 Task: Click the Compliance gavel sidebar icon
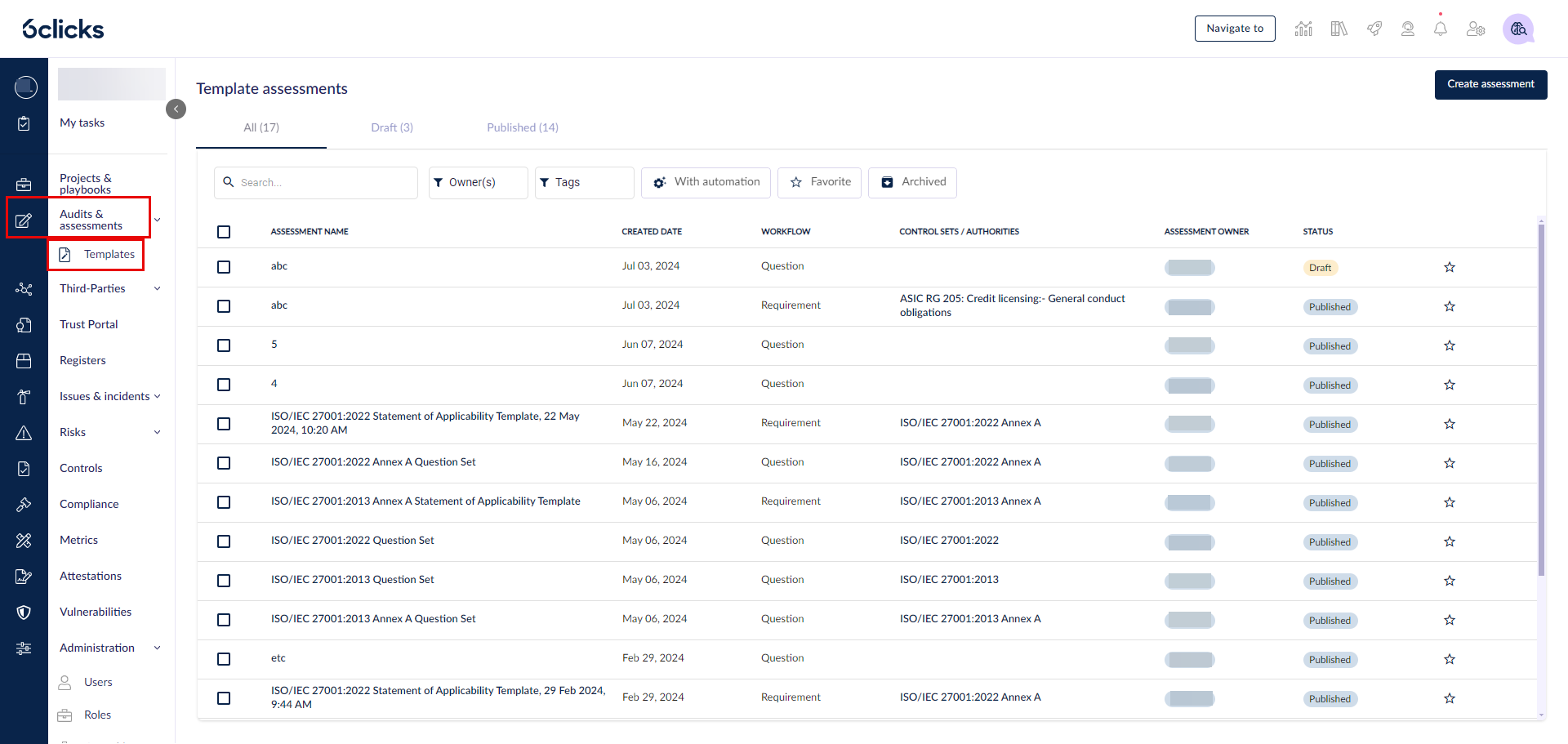(x=24, y=505)
